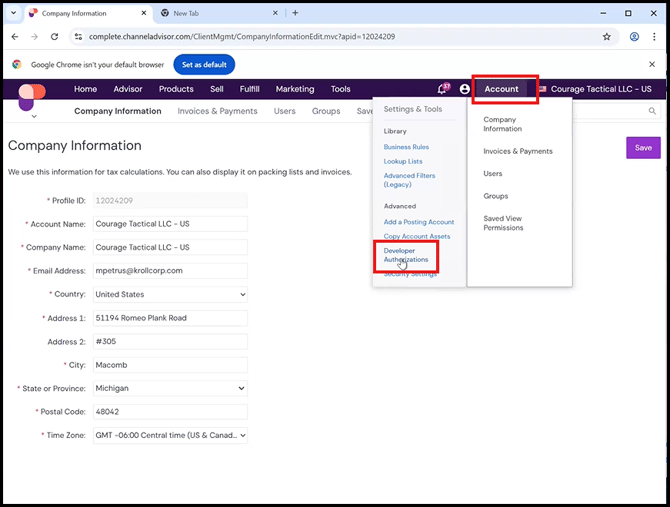The width and height of the screenshot is (670, 507).
Task: Expand the Time Zone dropdown
Action: point(169,435)
